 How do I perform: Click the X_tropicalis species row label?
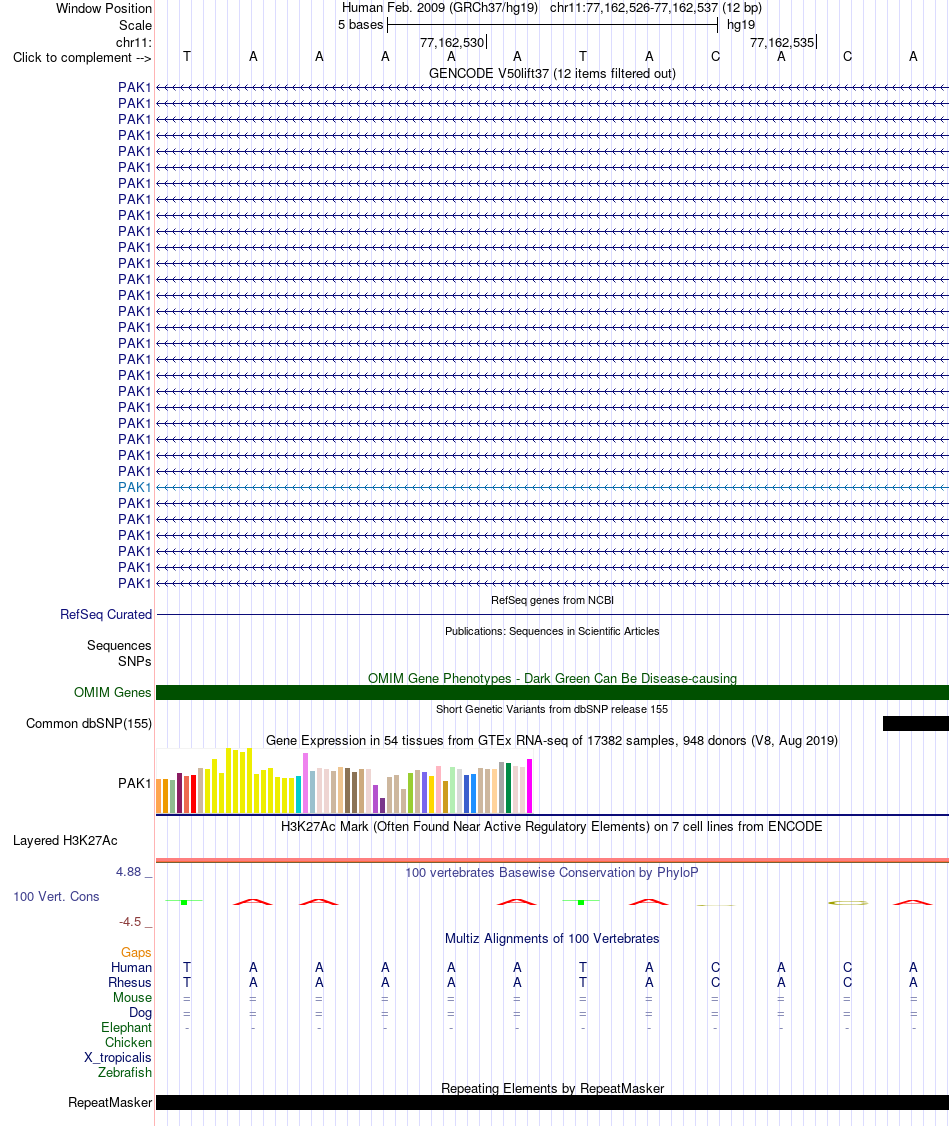118,1057
